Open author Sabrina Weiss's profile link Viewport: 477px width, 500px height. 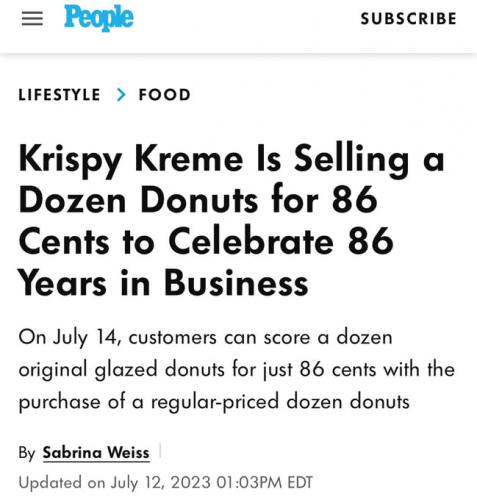coord(96,453)
